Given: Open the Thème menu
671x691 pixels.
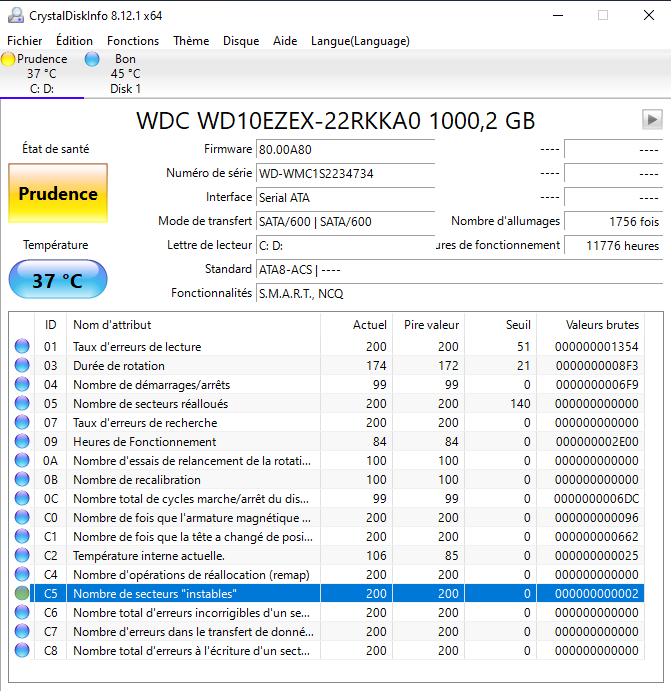Looking at the screenshot, I should pos(191,41).
